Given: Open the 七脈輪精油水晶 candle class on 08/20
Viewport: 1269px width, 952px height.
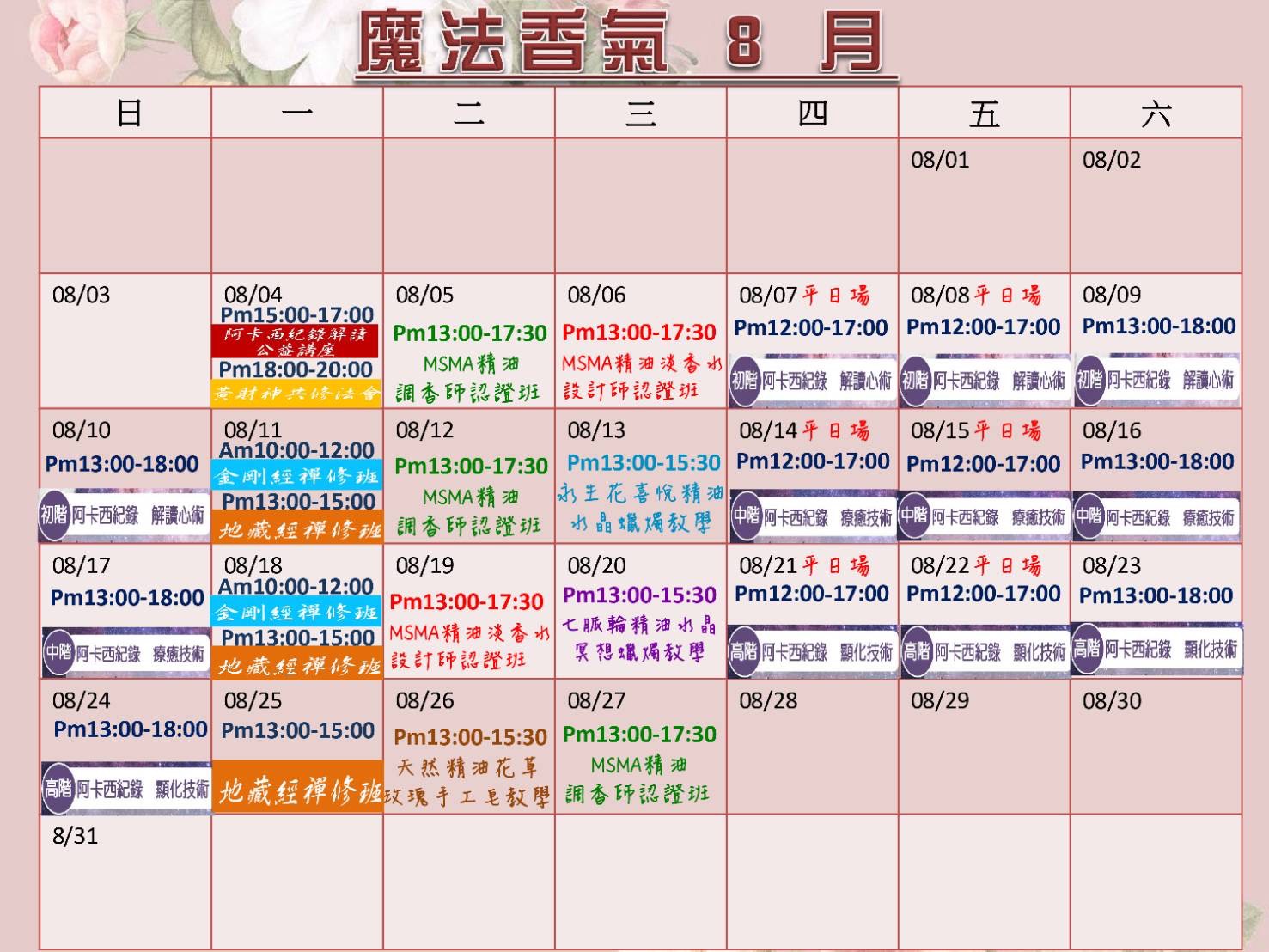Looking at the screenshot, I should 641,638.
